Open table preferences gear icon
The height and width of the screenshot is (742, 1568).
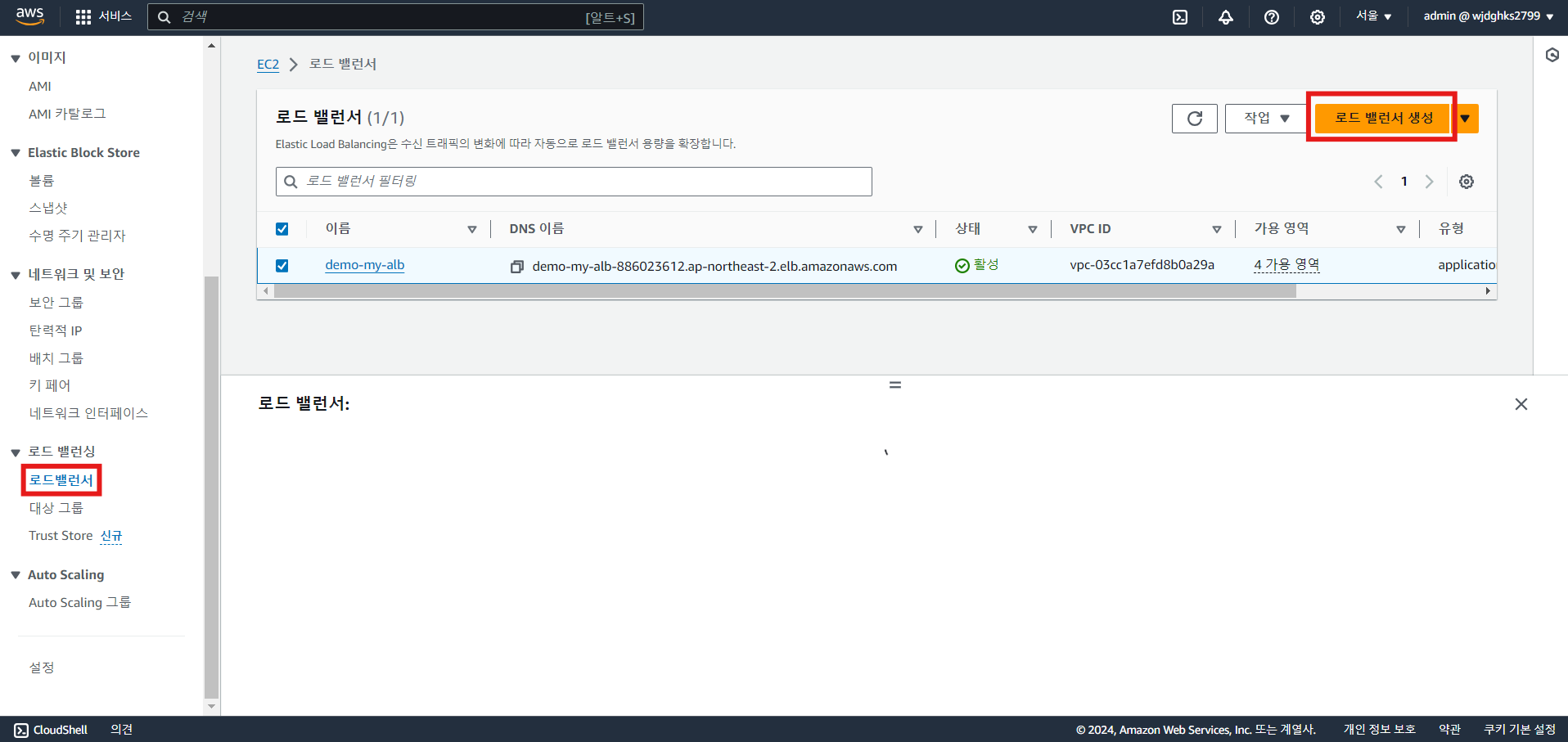[x=1467, y=182]
